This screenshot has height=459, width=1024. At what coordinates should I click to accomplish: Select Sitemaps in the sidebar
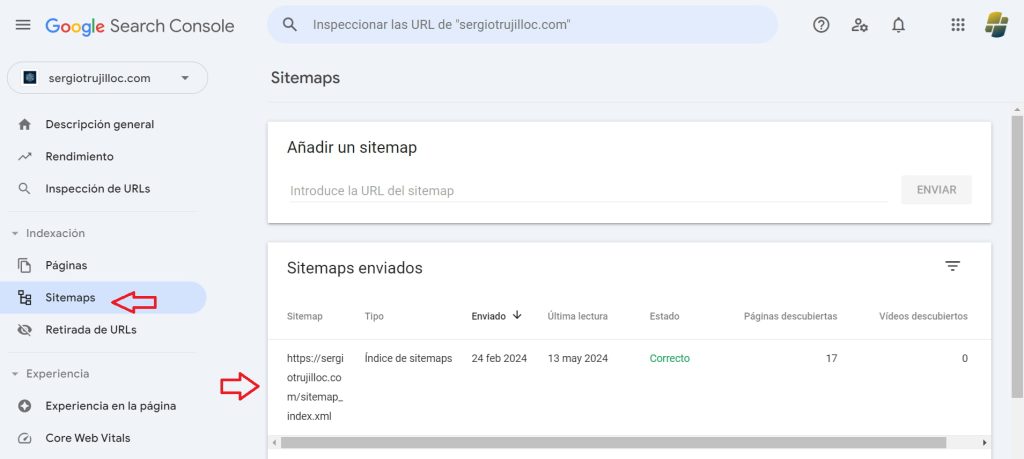click(104, 298)
